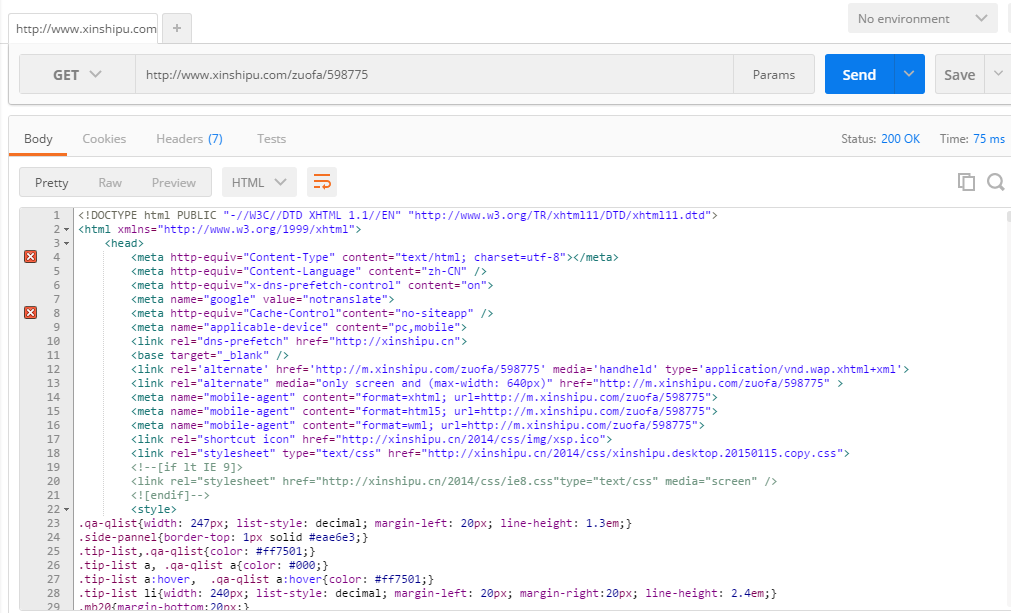Click the blue Send button
The height and width of the screenshot is (613, 1011).
859,75
